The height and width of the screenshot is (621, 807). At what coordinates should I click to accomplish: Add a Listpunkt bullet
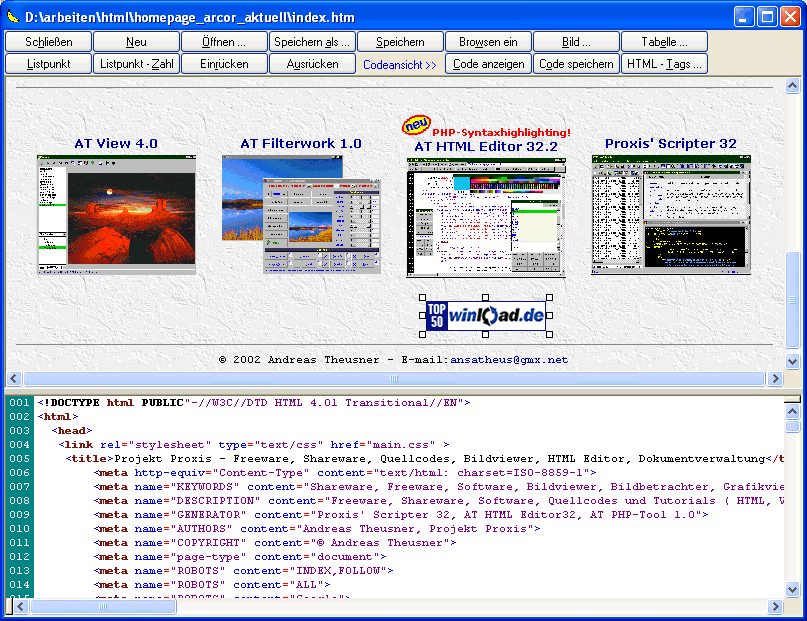click(48, 64)
